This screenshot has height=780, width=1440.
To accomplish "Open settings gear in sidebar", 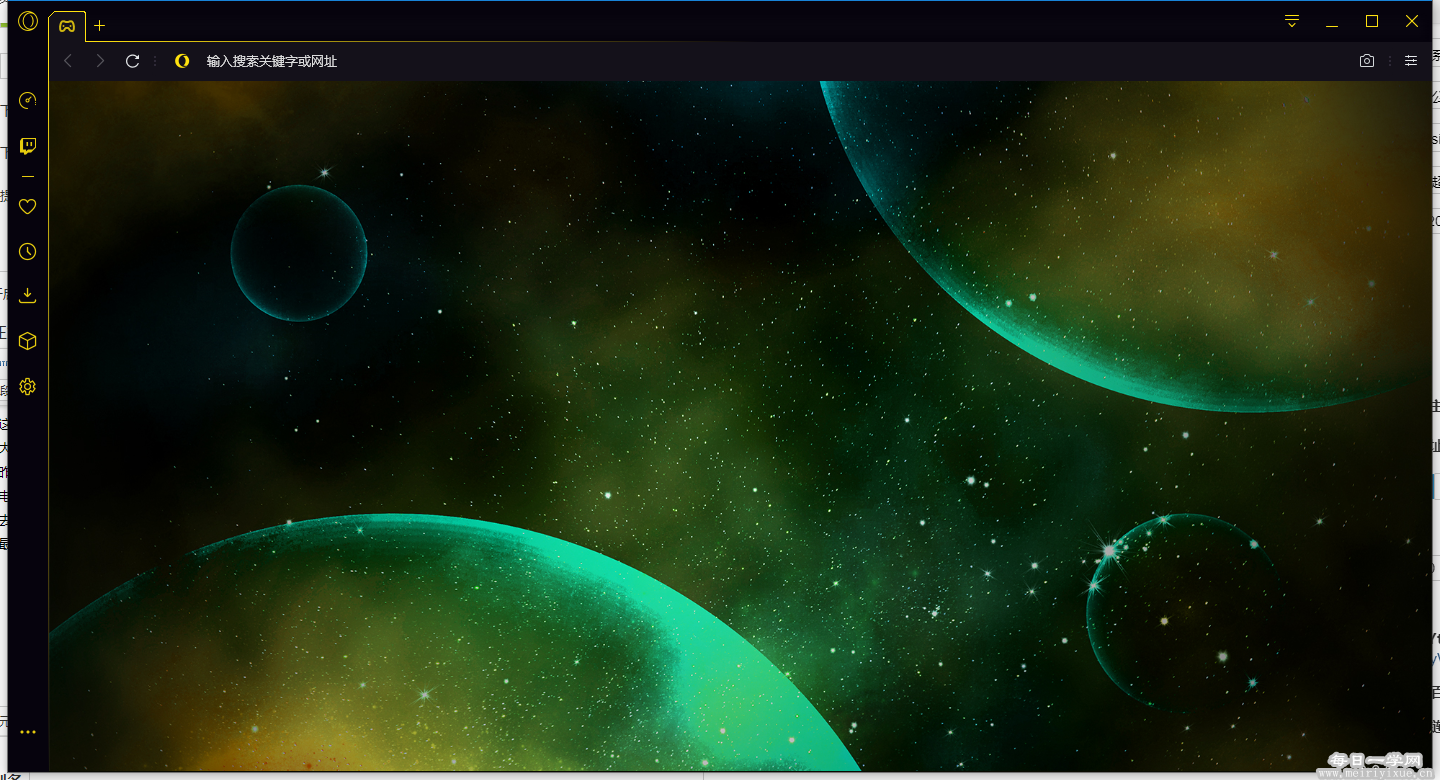I will pyautogui.click(x=28, y=386).
